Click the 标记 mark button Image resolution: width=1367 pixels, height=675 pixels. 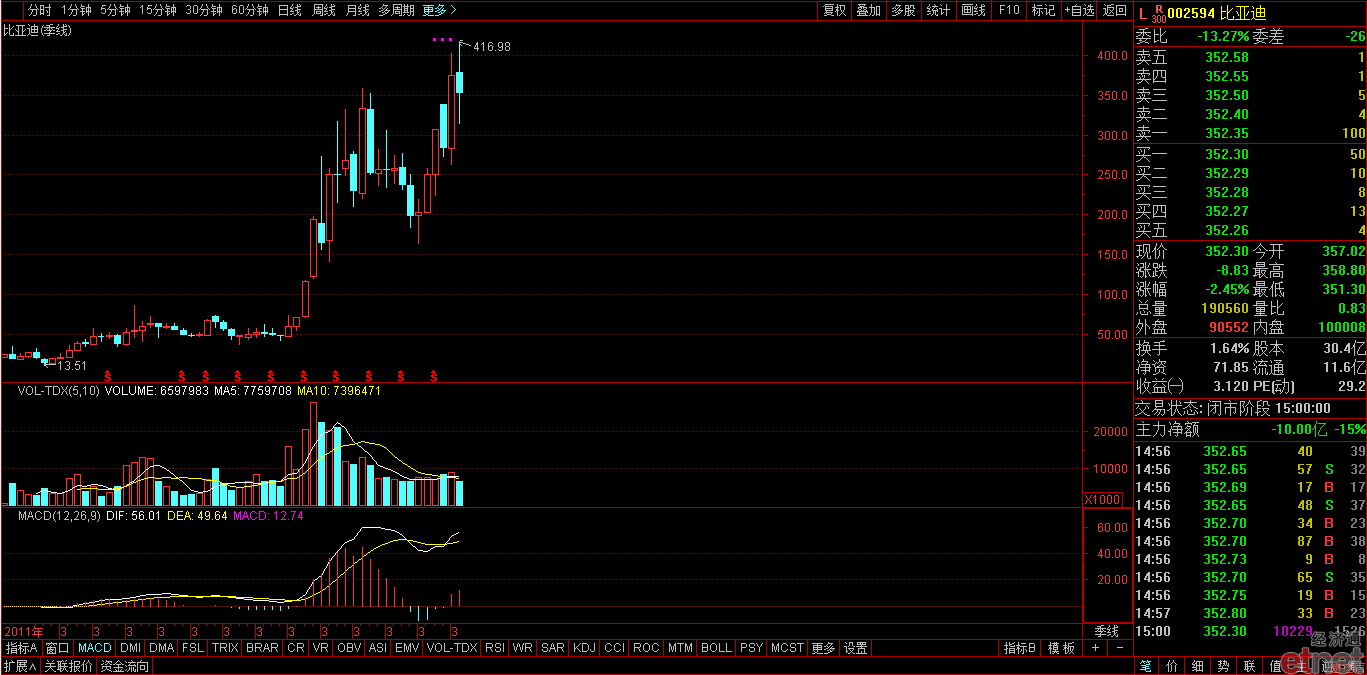coord(1043,10)
